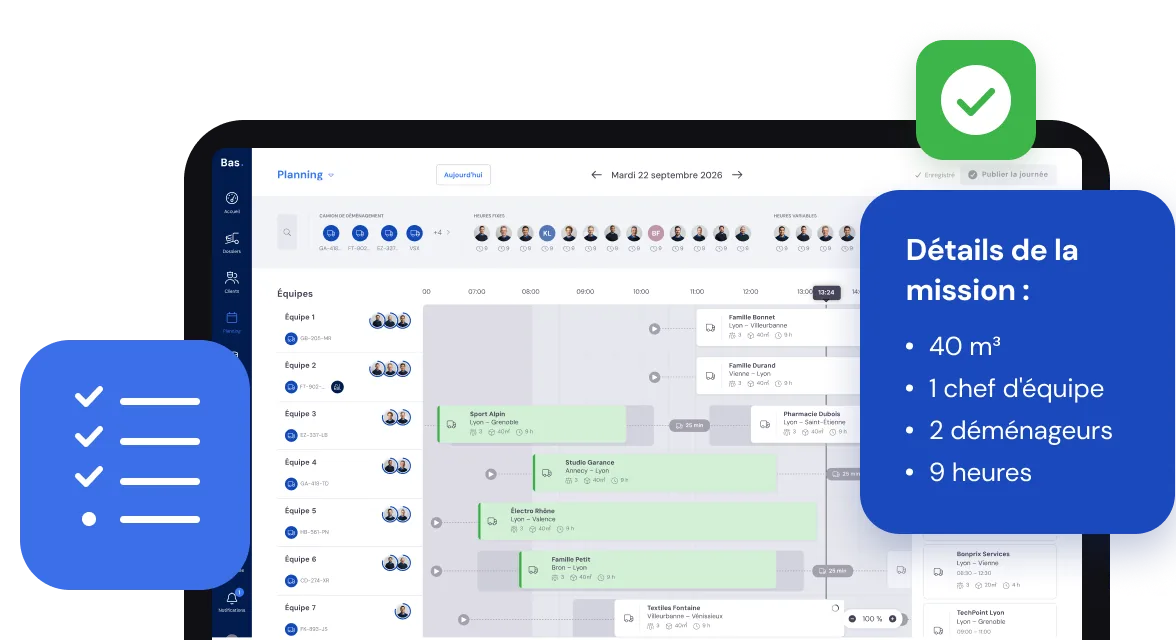Image resolution: width=1176 pixels, height=640 pixels.
Task: Select the KL initials avatar
Action: (548, 233)
